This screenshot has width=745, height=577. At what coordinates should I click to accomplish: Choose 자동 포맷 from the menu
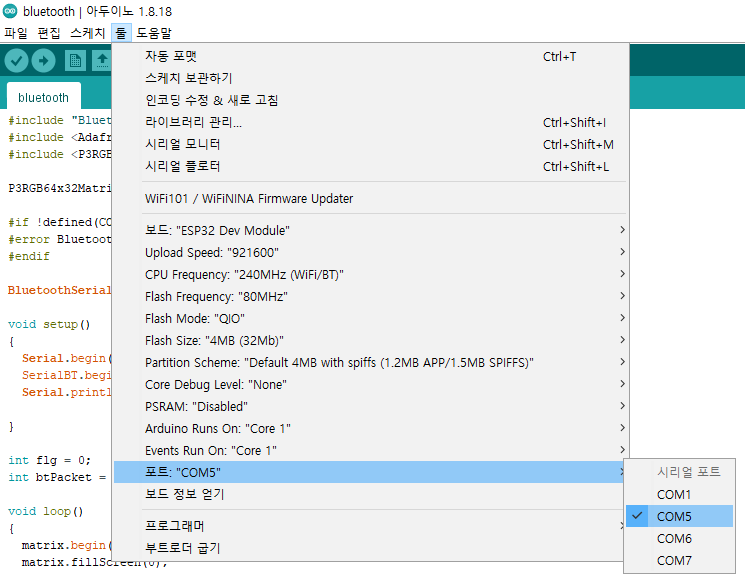[371, 57]
